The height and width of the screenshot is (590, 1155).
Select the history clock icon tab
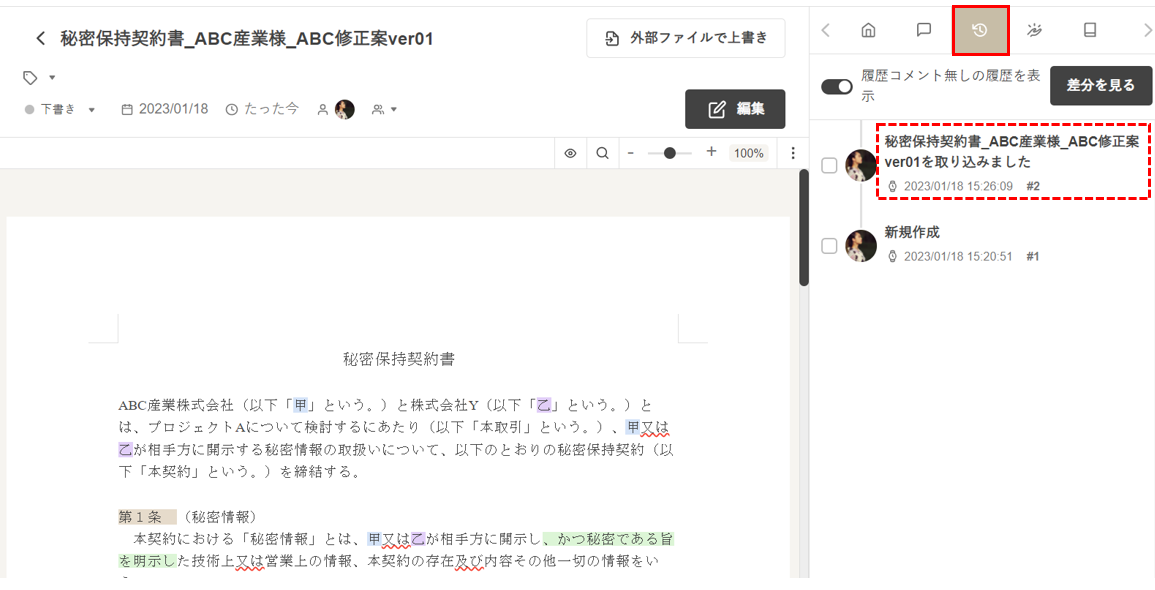(980, 30)
